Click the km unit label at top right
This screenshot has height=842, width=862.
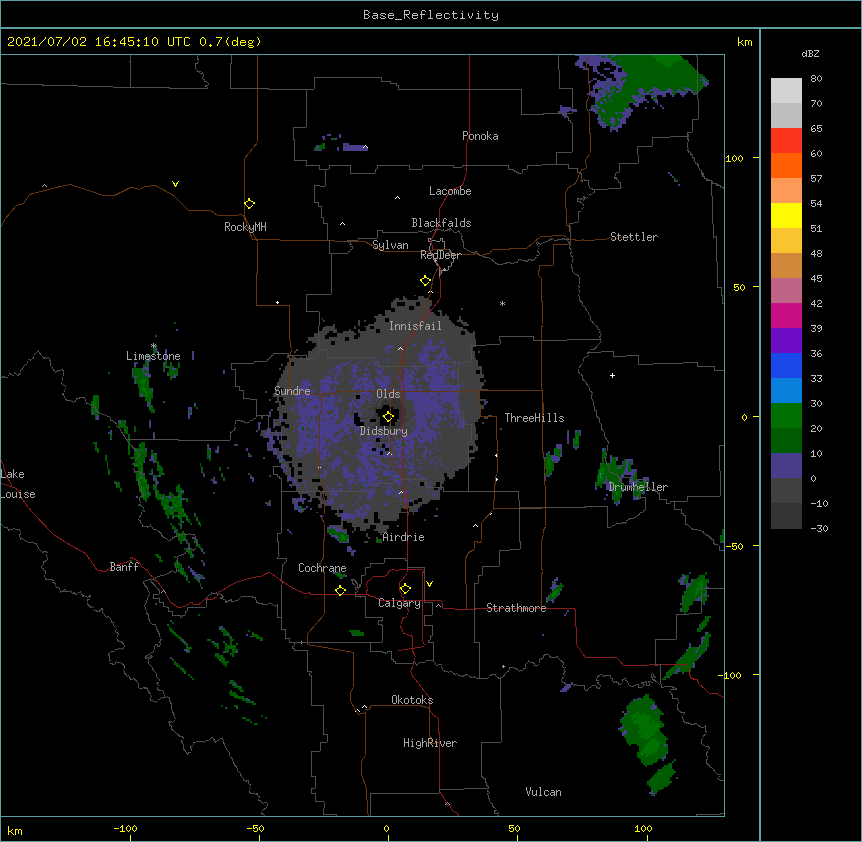744,42
